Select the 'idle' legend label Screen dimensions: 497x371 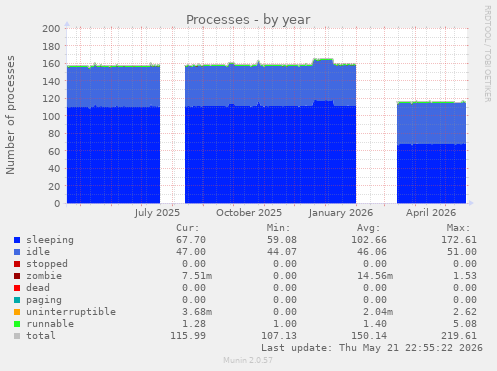click(38, 252)
